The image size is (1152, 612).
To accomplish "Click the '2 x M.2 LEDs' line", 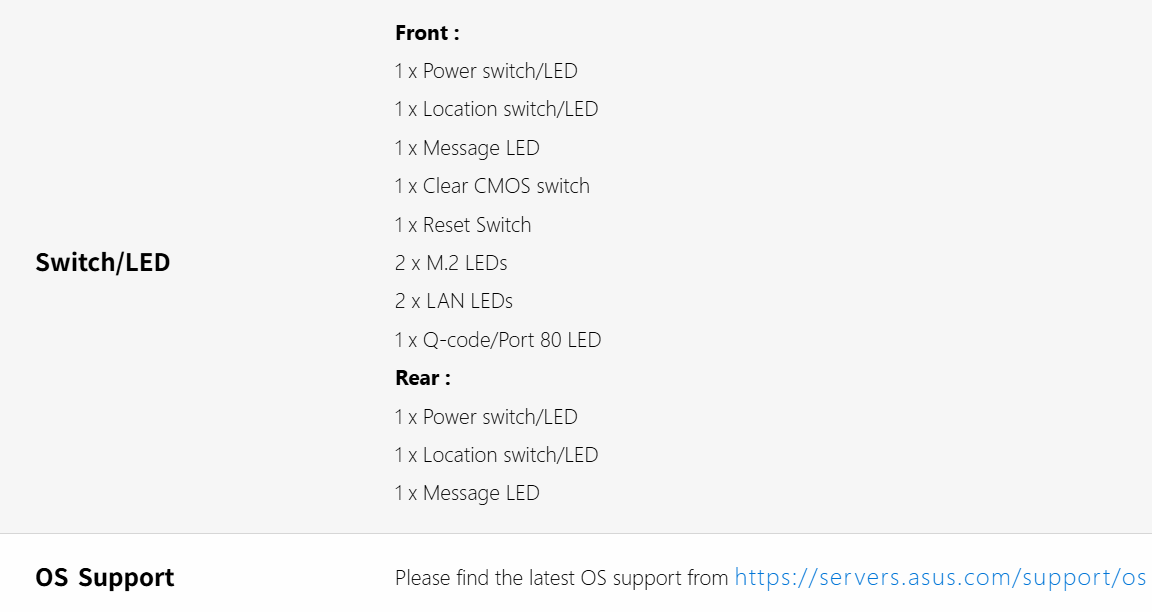I will click(x=451, y=263).
